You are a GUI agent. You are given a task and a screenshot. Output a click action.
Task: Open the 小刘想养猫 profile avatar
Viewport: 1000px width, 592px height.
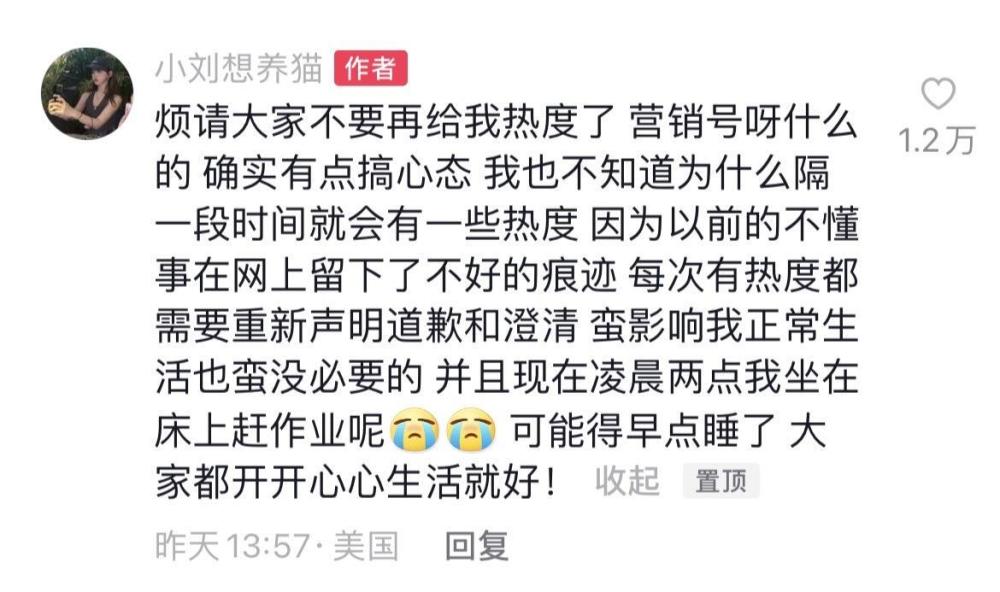87,93
